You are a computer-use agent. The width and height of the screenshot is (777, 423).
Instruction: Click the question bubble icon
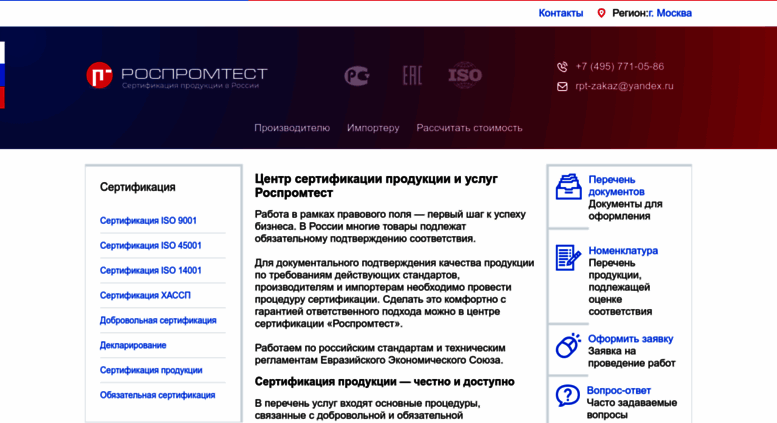tap(567, 396)
